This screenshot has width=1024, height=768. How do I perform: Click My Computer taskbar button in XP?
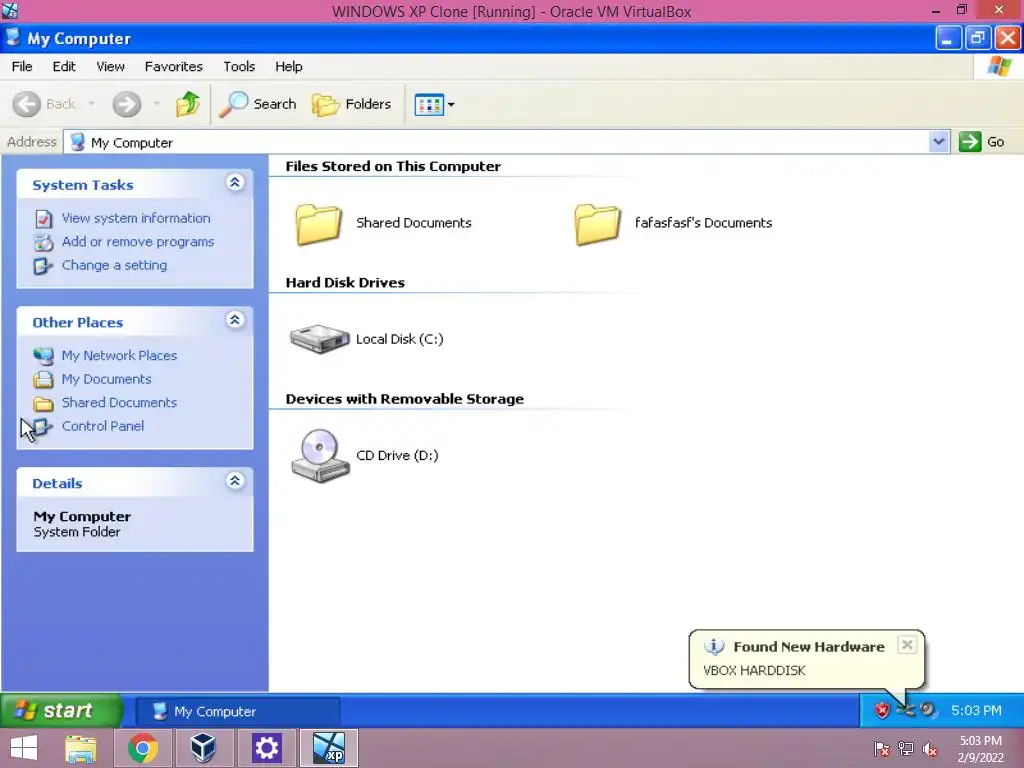click(238, 711)
